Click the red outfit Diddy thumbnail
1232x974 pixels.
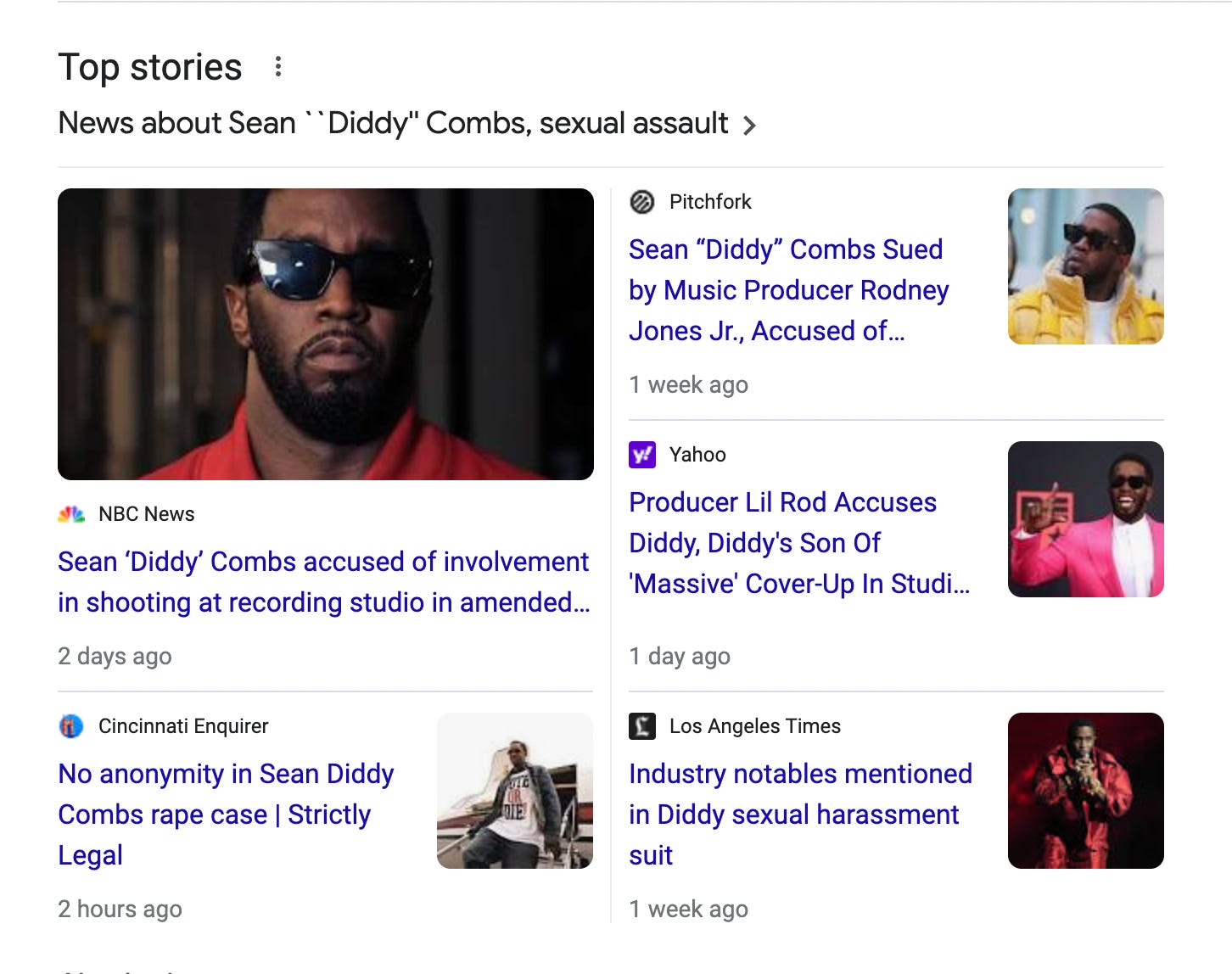pos(1085,790)
